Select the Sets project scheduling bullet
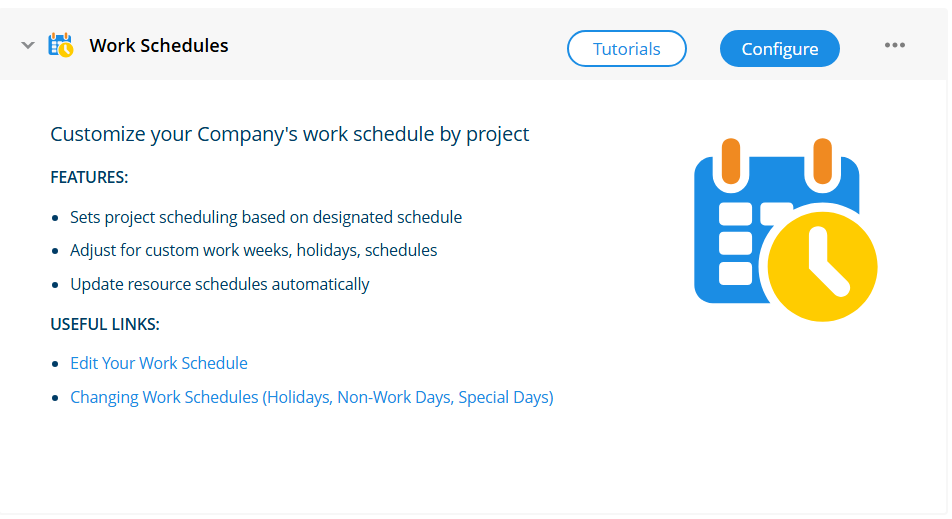Image resolution: width=952 pixels, height=519 pixels. (x=266, y=217)
